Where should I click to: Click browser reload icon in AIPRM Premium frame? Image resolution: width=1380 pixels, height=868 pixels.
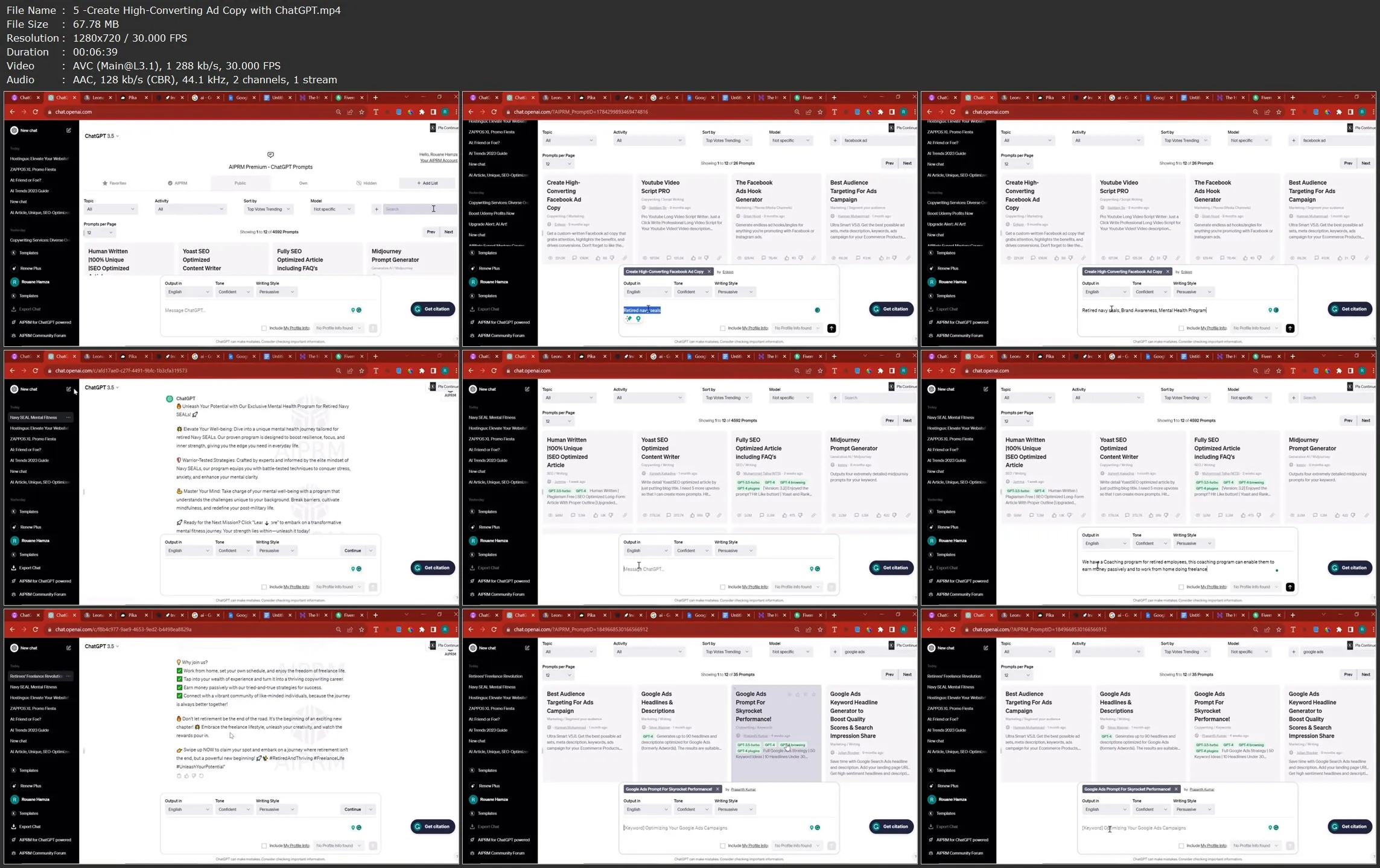[35, 112]
